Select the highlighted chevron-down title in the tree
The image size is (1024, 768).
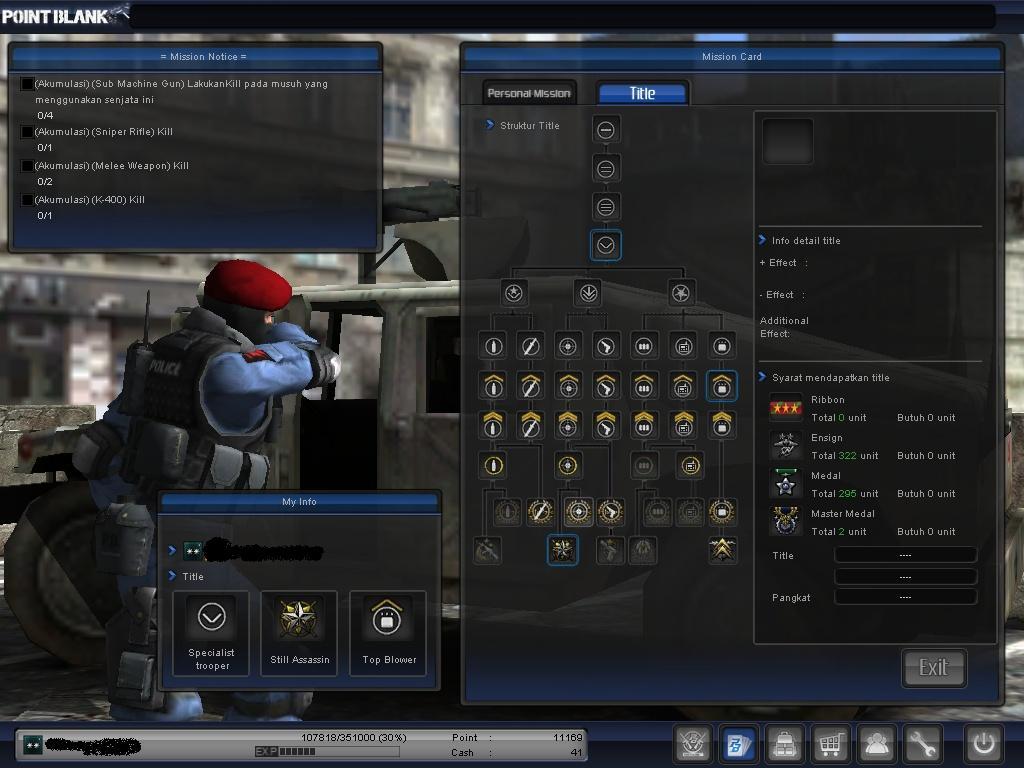(x=605, y=246)
